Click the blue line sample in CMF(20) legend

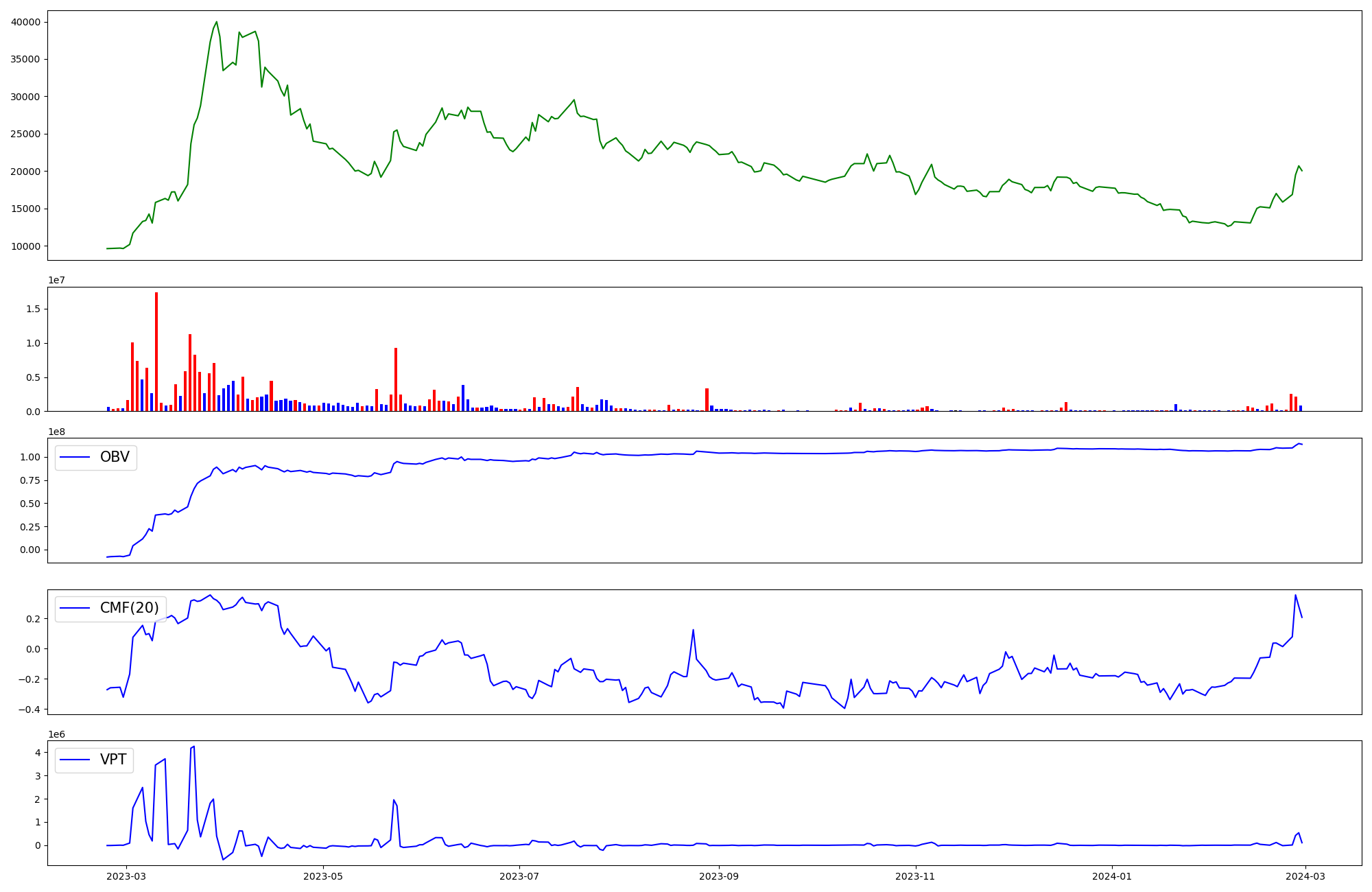[x=75, y=609]
